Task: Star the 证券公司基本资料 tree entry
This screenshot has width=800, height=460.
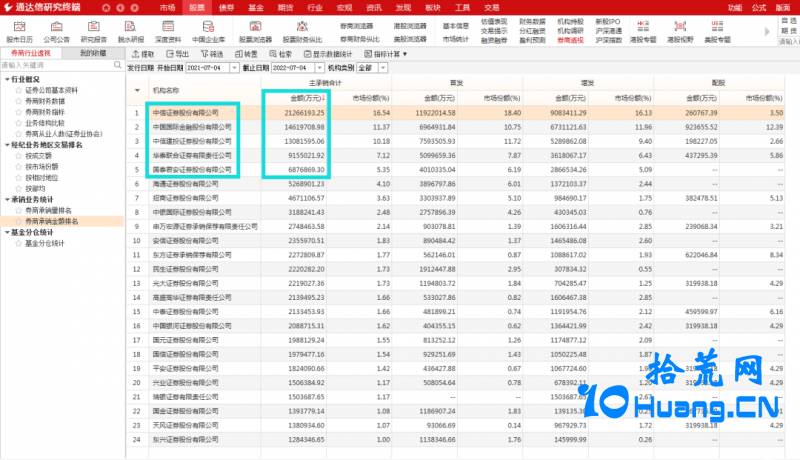Action: coord(19,90)
